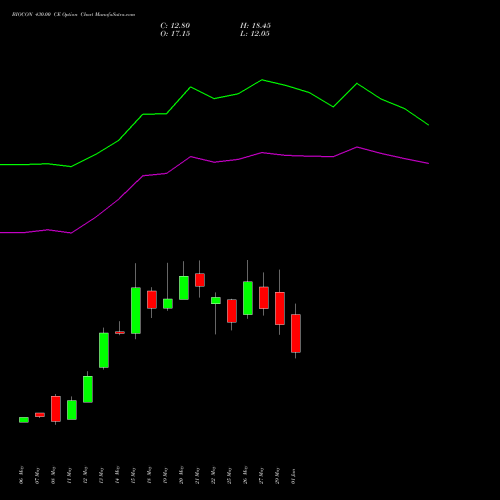Click the peak of the purple indicator line
The height and width of the screenshot is (500, 500).
357,147
